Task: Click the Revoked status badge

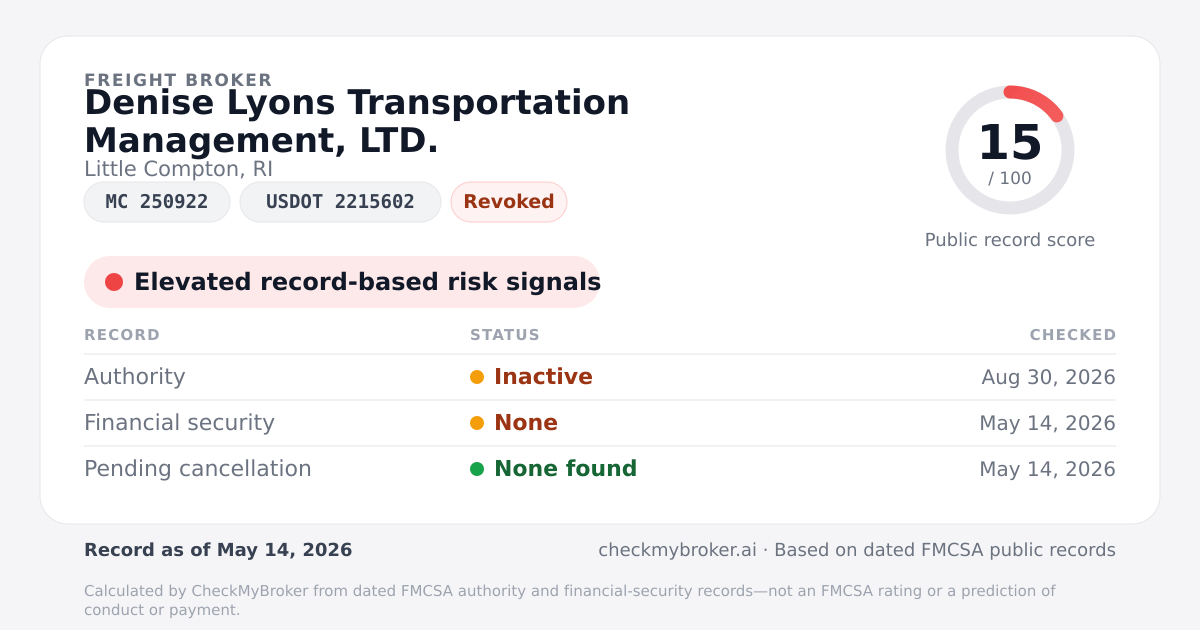Action: coord(509,202)
